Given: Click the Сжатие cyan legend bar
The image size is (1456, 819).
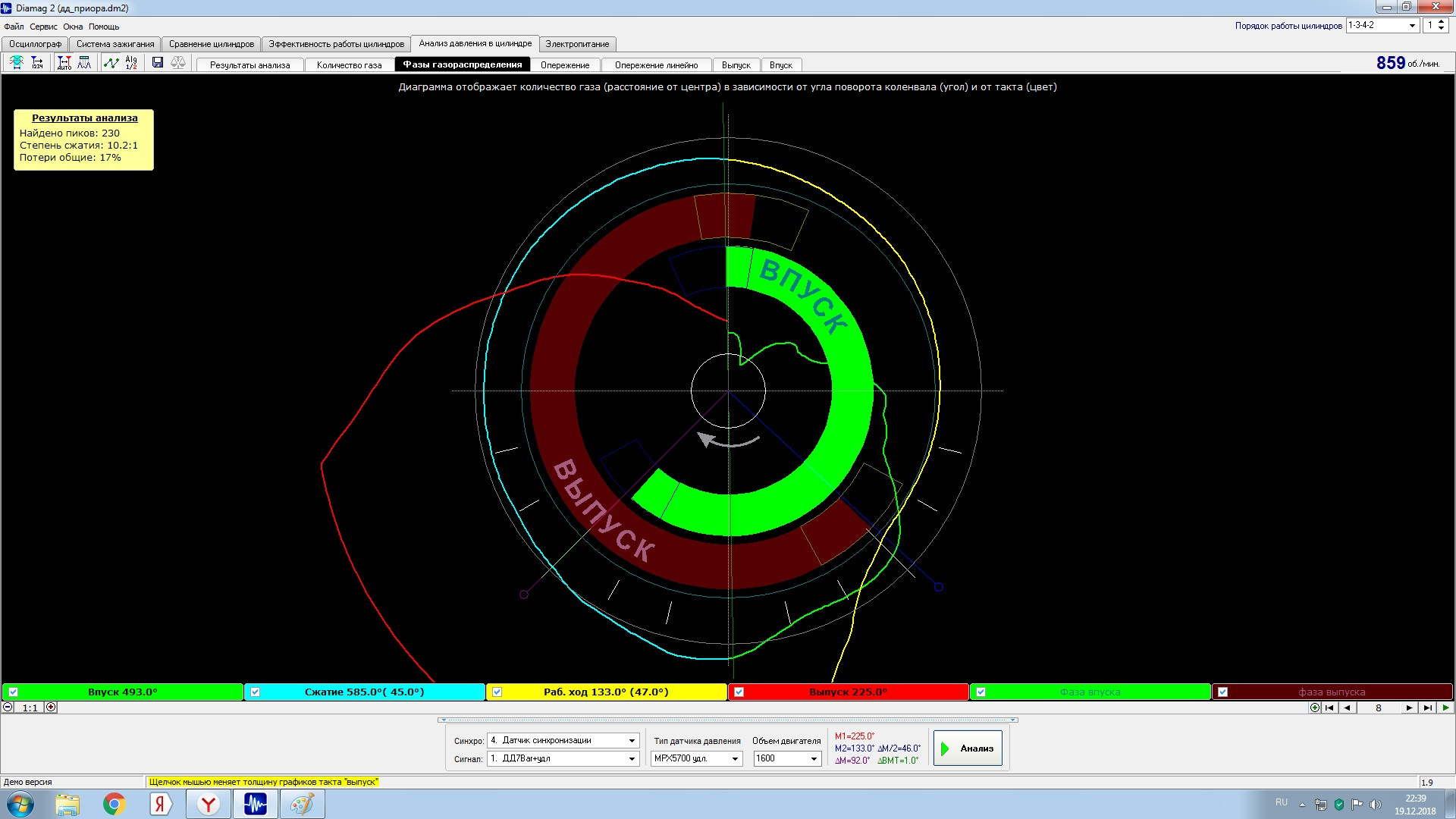Looking at the screenshot, I should coord(365,692).
